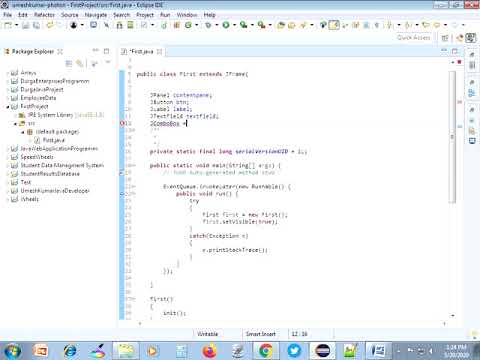Viewport: 480px width, 360px height.
Task: Click the Open Type toolbar icon
Action: pos(281,25)
